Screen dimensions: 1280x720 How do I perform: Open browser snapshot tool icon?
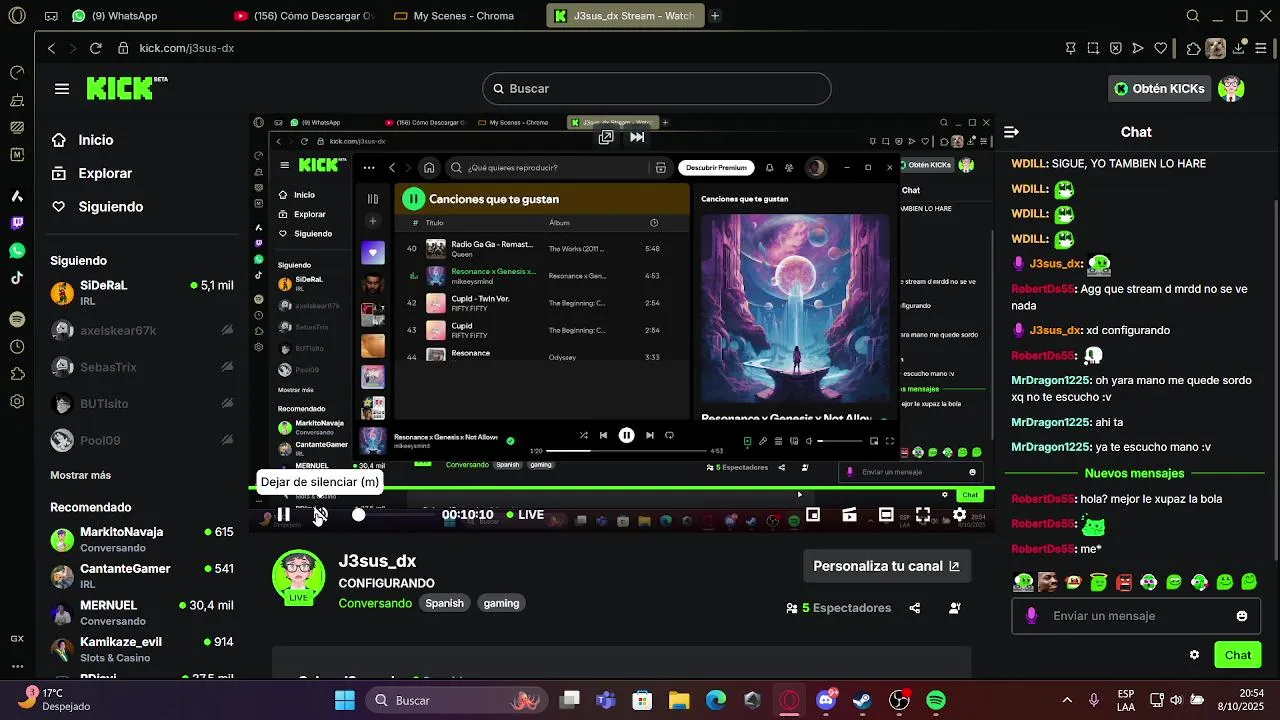[1093, 48]
